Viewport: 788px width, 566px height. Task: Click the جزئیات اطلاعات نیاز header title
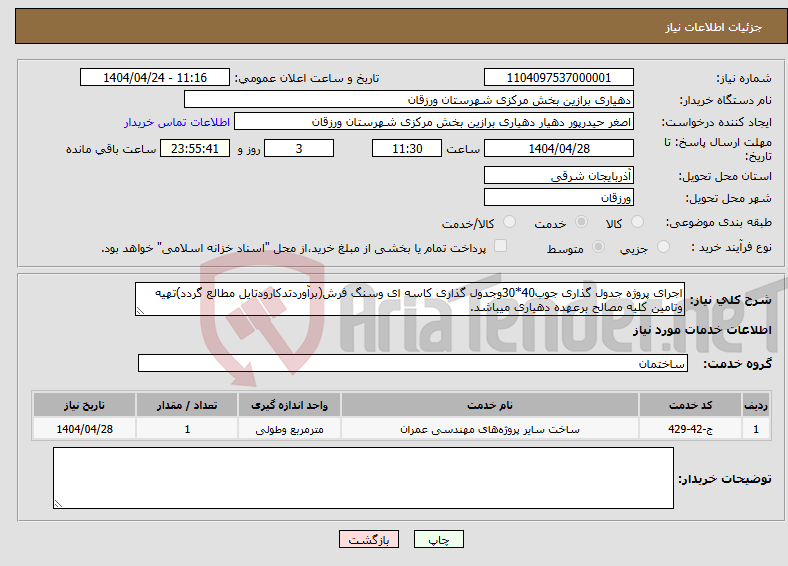coord(714,27)
